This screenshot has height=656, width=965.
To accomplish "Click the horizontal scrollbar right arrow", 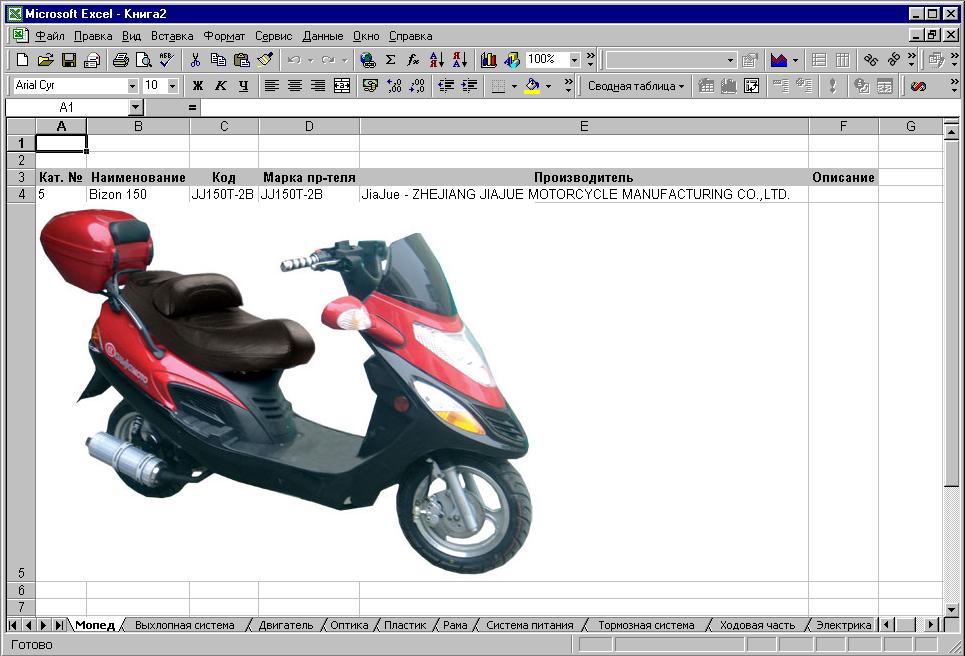I will (932, 625).
